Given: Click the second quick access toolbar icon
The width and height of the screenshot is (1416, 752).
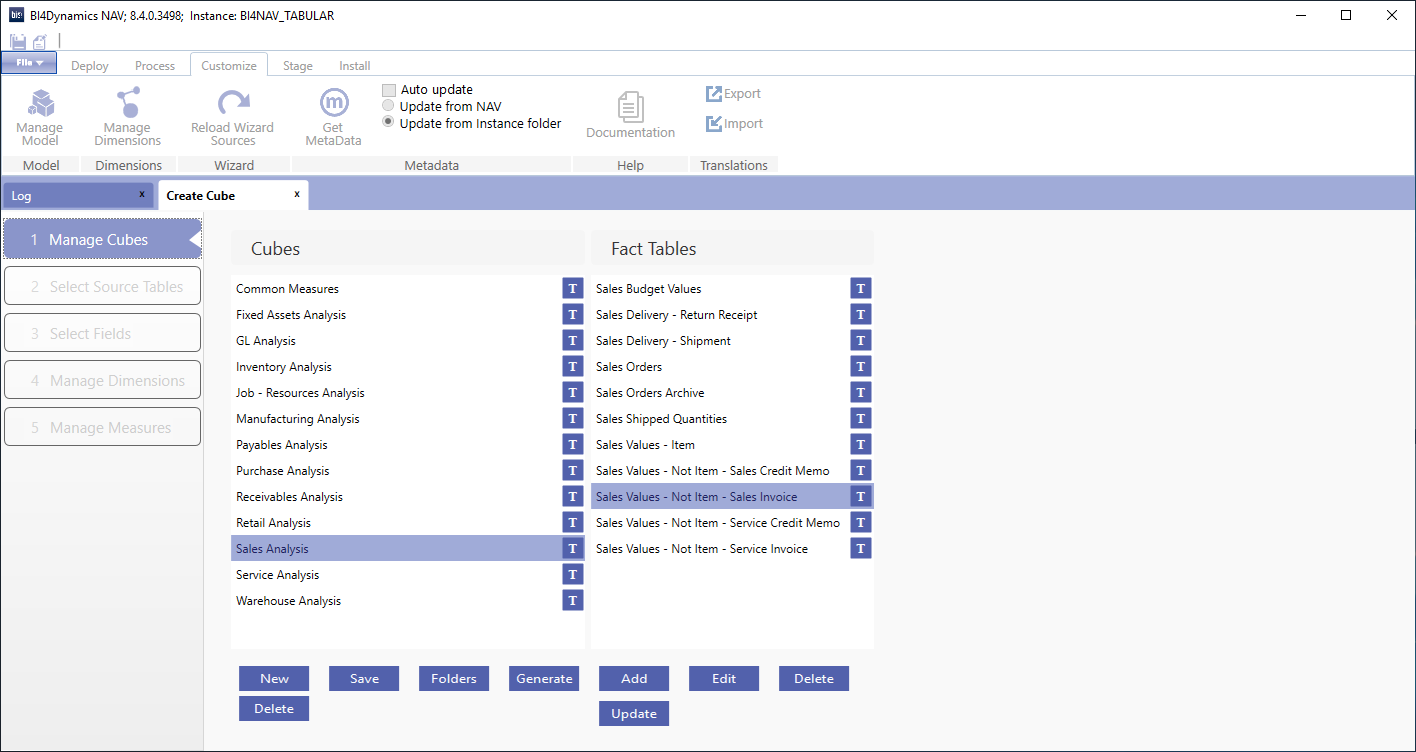Looking at the screenshot, I should [x=40, y=41].
